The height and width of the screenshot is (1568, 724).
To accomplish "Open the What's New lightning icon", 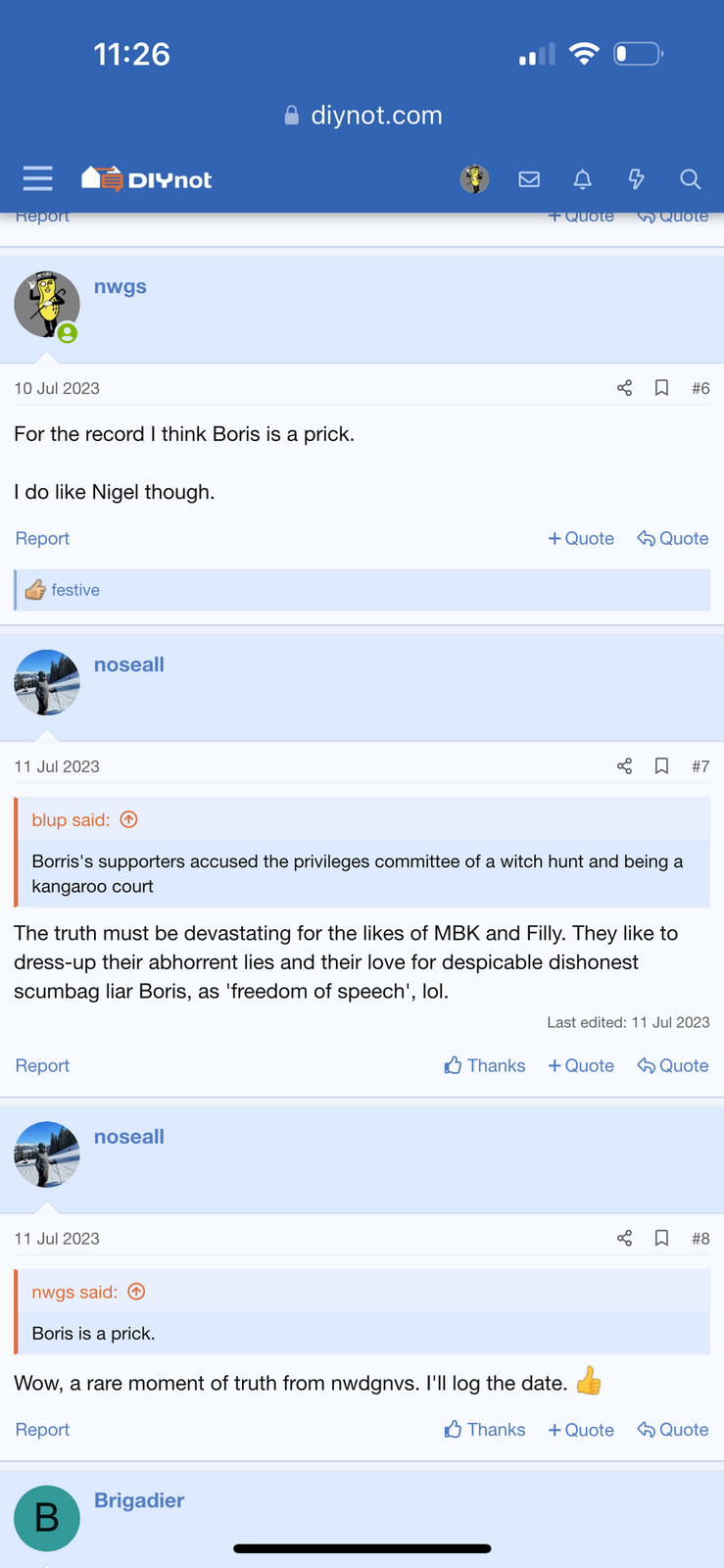I will (637, 178).
